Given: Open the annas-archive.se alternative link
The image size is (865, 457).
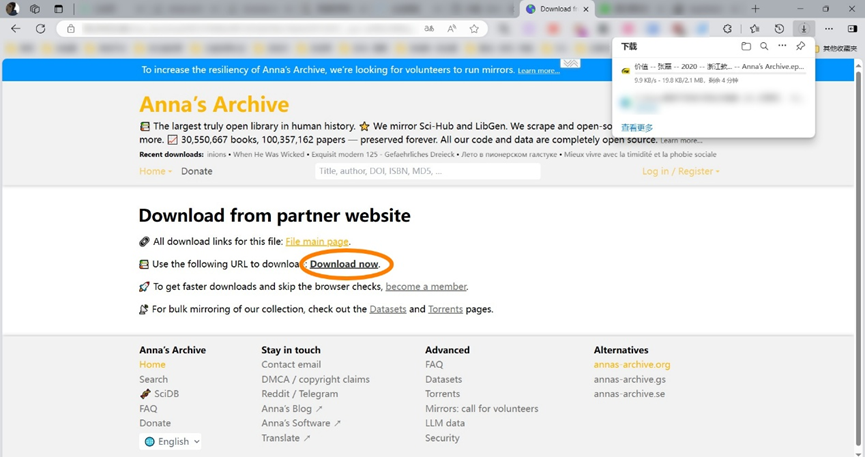Looking at the screenshot, I should [x=629, y=394].
